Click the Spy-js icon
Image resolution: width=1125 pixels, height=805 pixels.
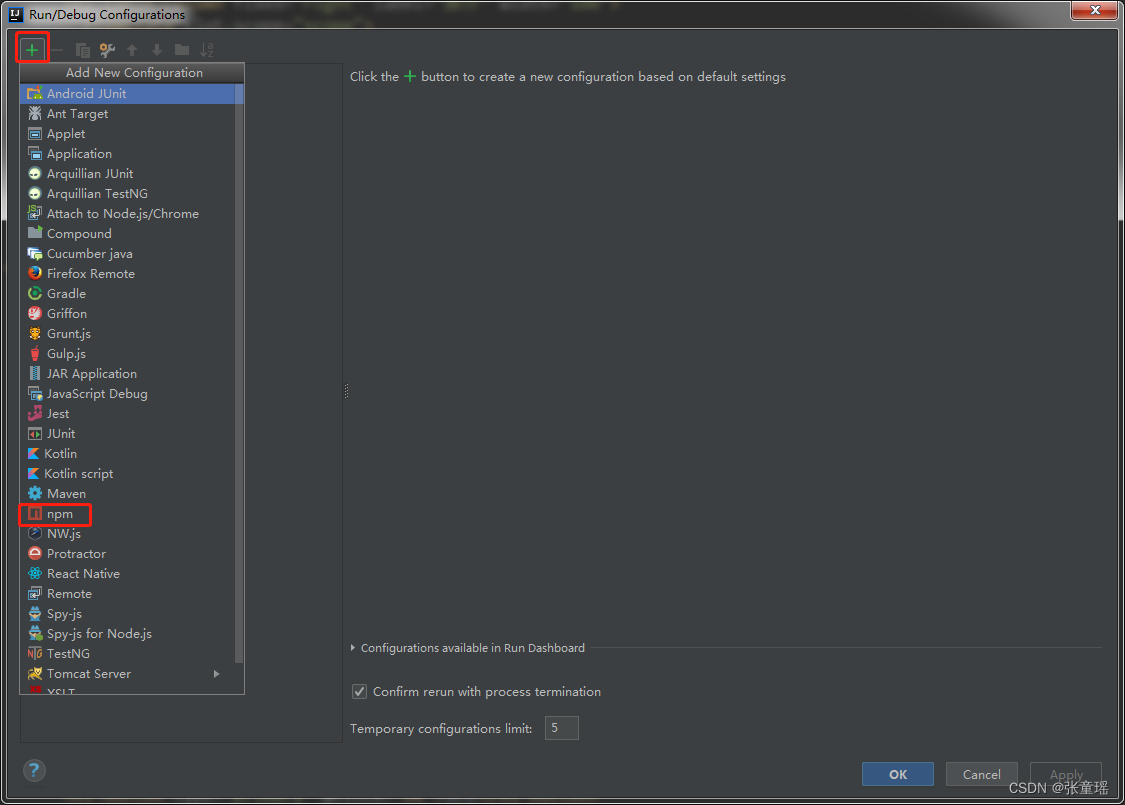[x=34, y=613]
